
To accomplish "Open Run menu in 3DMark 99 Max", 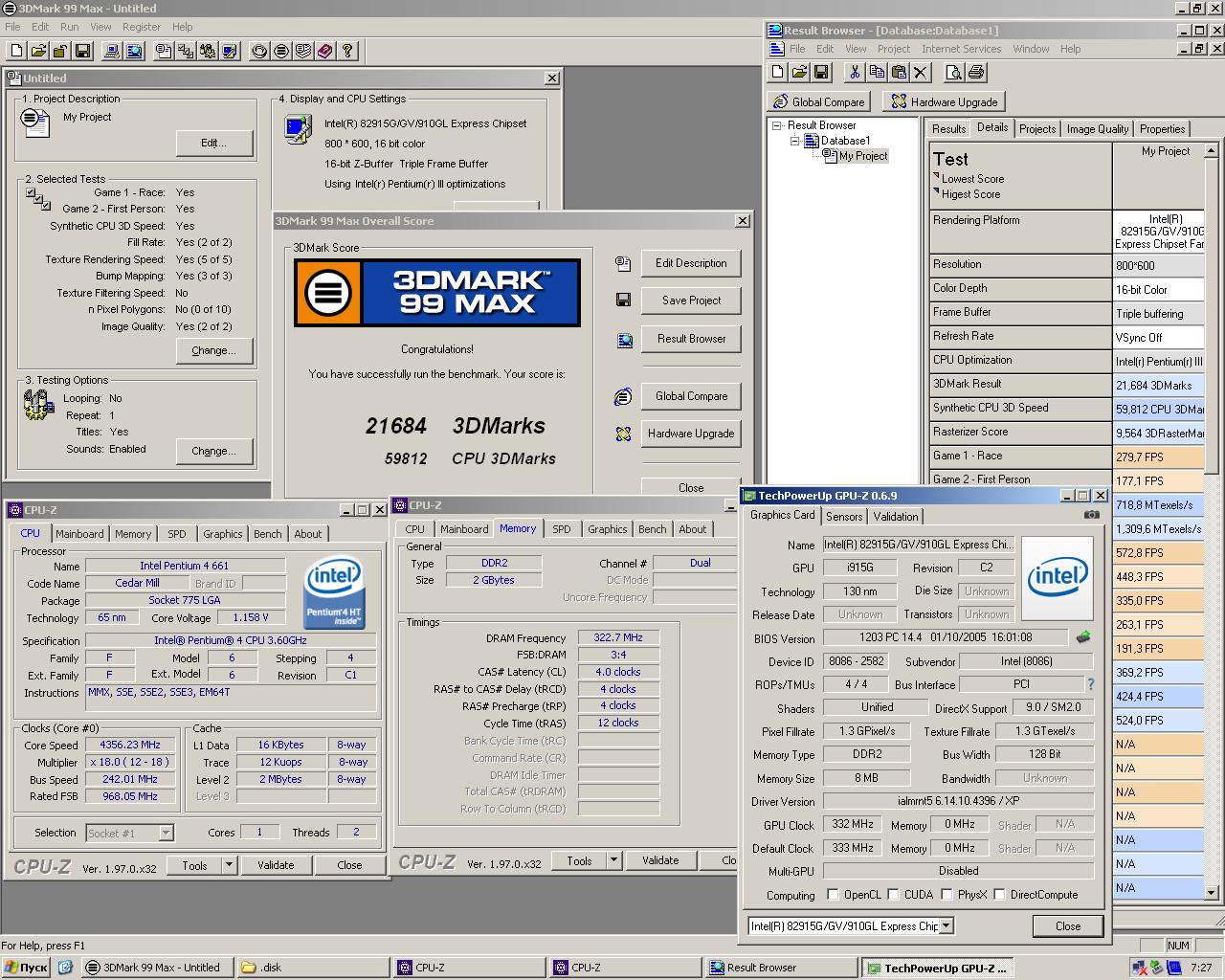I will [x=69, y=27].
